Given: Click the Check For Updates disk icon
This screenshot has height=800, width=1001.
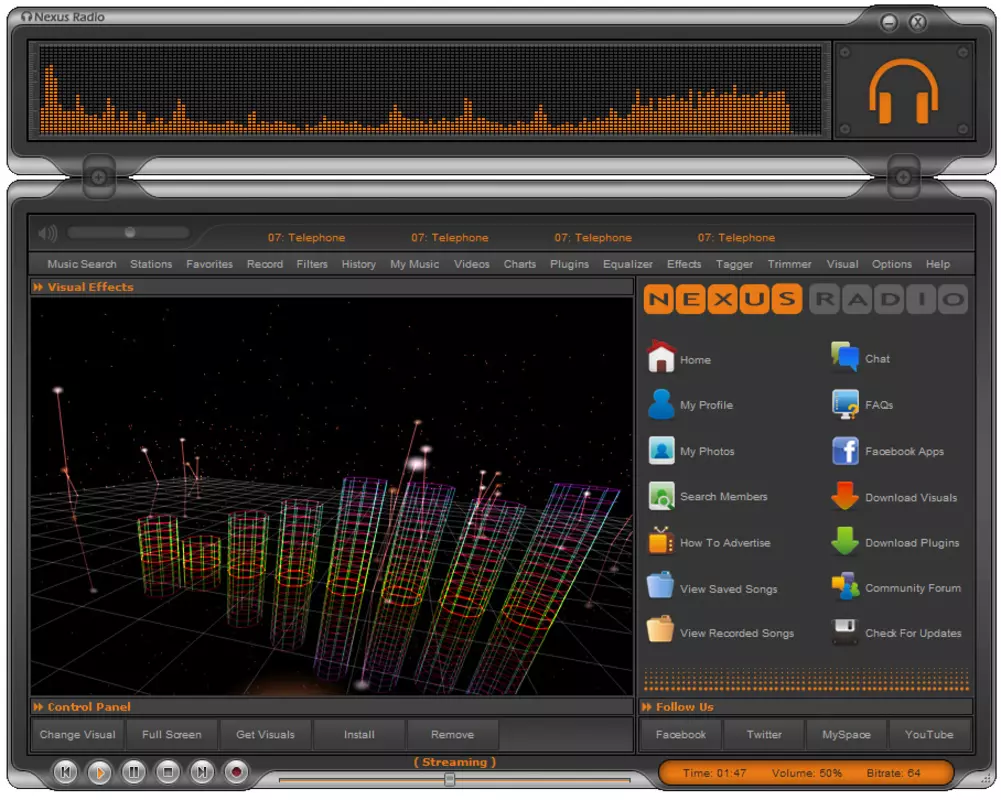Looking at the screenshot, I should coord(845,632).
